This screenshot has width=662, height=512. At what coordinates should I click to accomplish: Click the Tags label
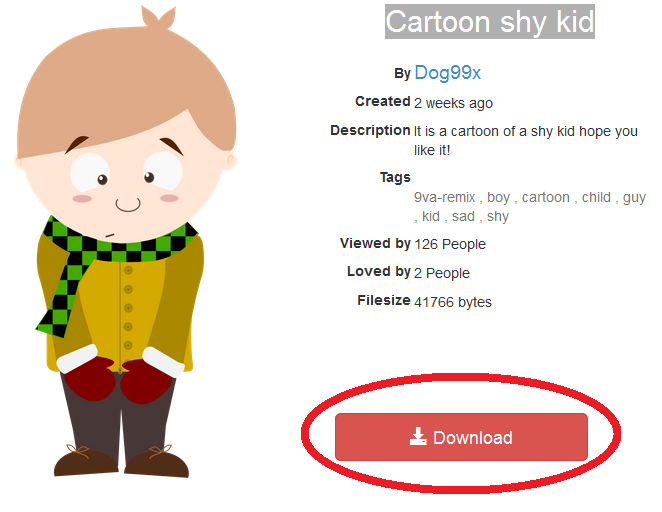[x=395, y=177]
